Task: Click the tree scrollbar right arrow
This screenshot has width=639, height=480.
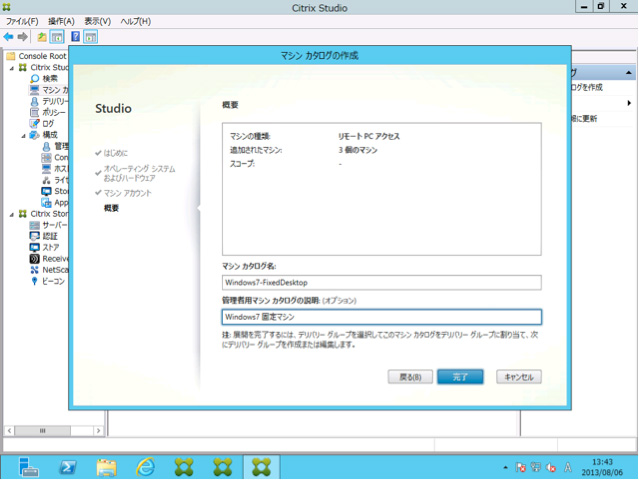Action: pos(98,431)
